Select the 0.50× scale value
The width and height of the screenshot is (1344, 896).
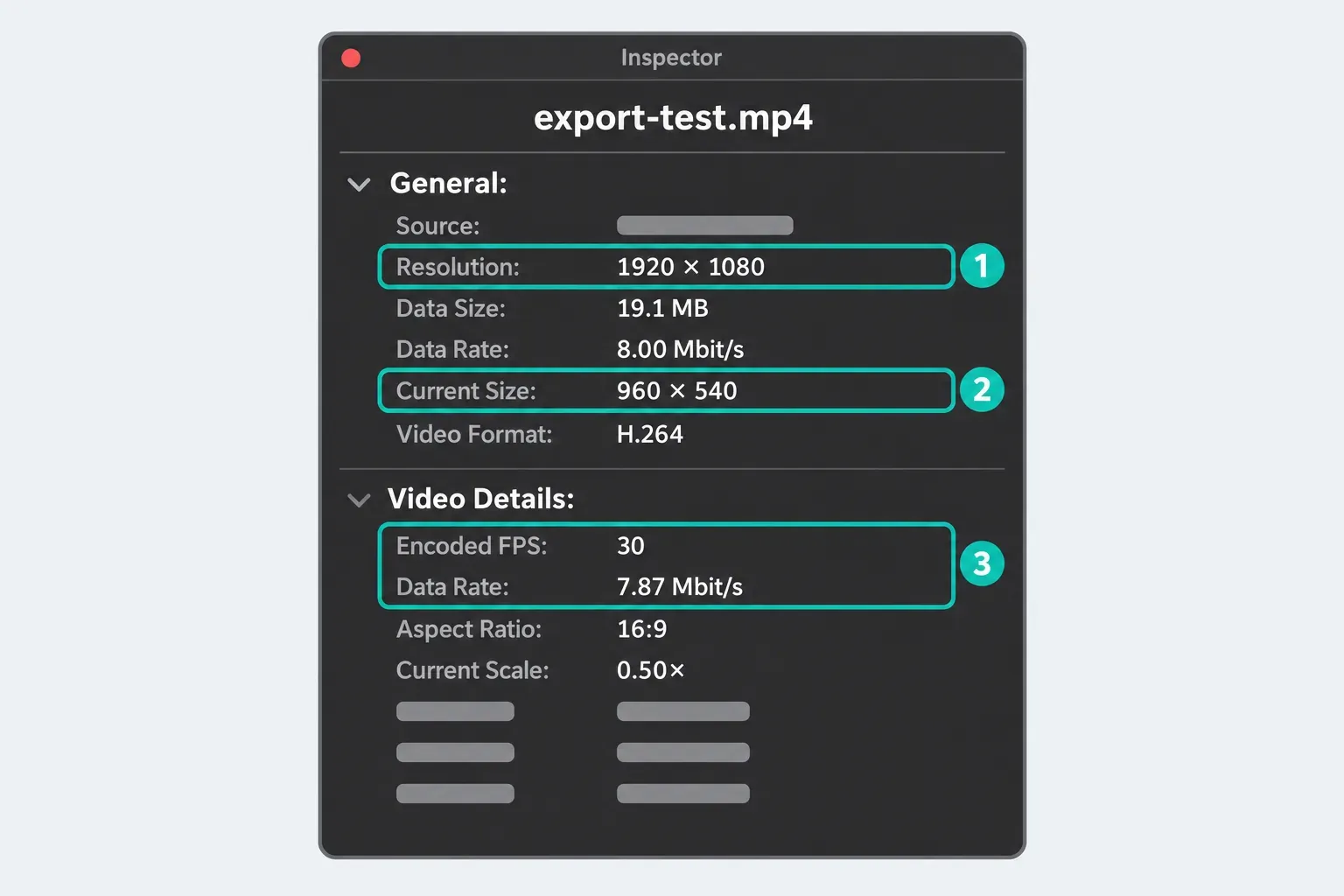coord(650,670)
